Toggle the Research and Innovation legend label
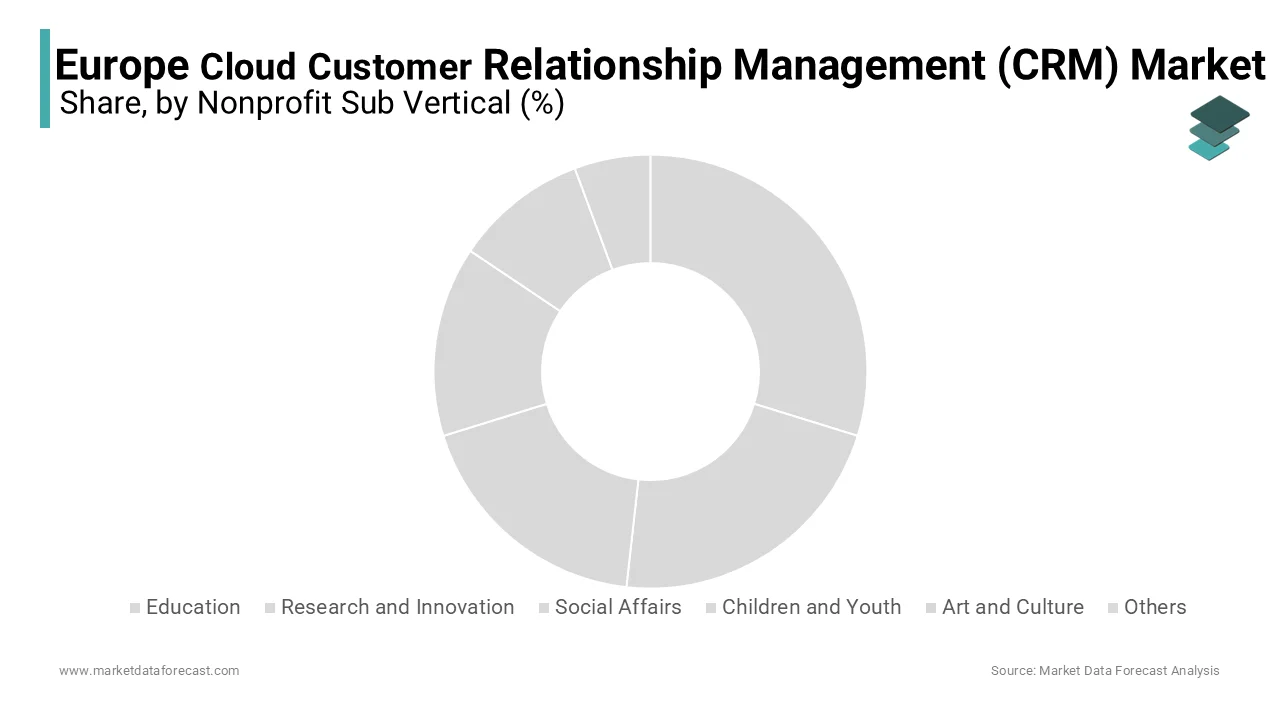This screenshot has width=1280, height=720. tap(397, 607)
